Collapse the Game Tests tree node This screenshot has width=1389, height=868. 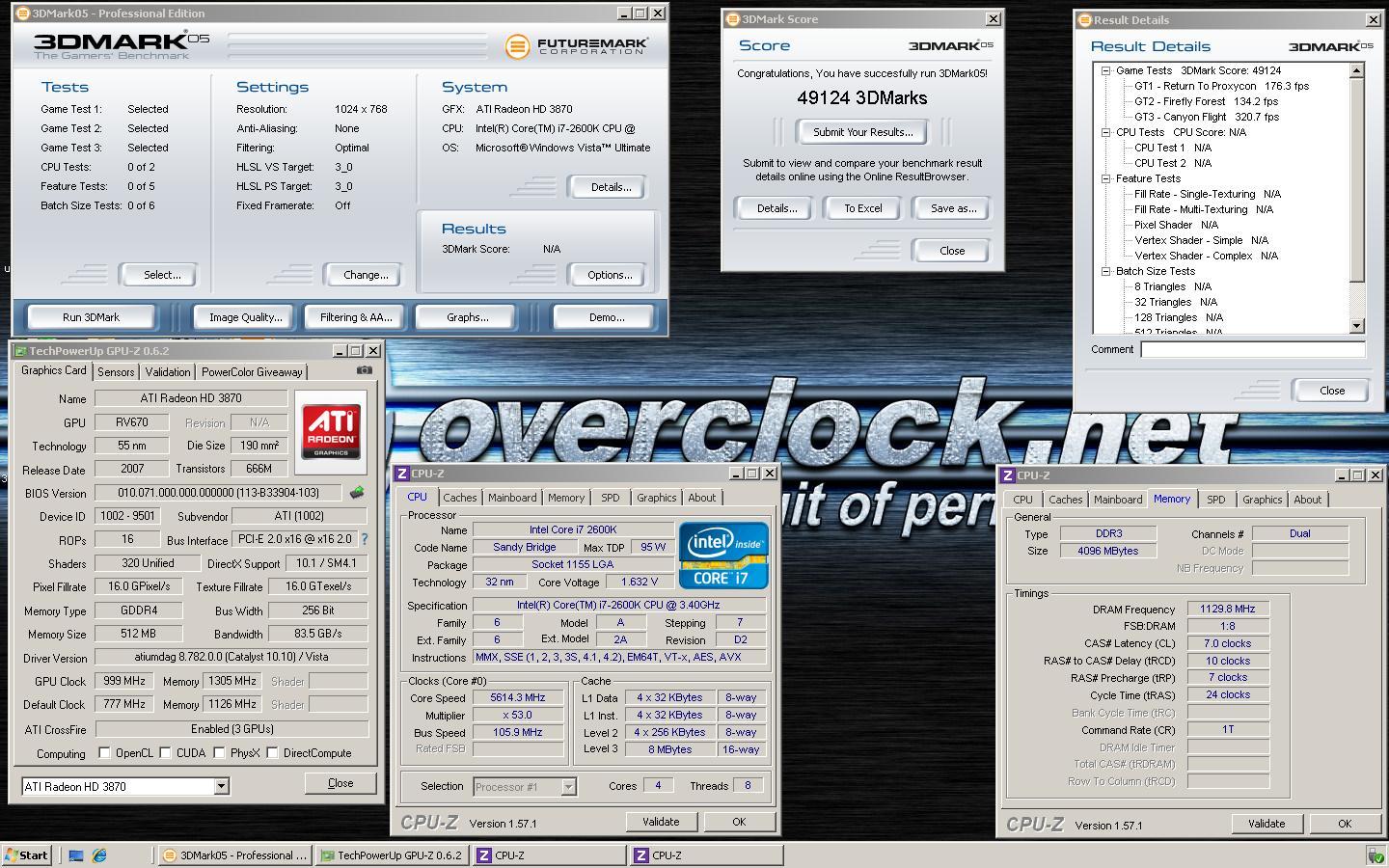(x=1105, y=70)
